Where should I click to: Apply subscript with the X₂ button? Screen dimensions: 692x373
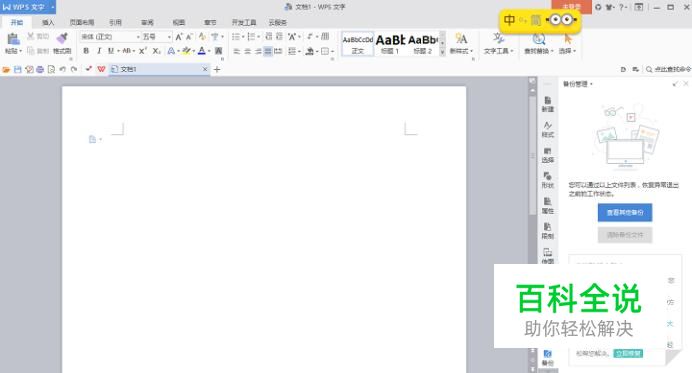pyautogui.click(x=156, y=51)
